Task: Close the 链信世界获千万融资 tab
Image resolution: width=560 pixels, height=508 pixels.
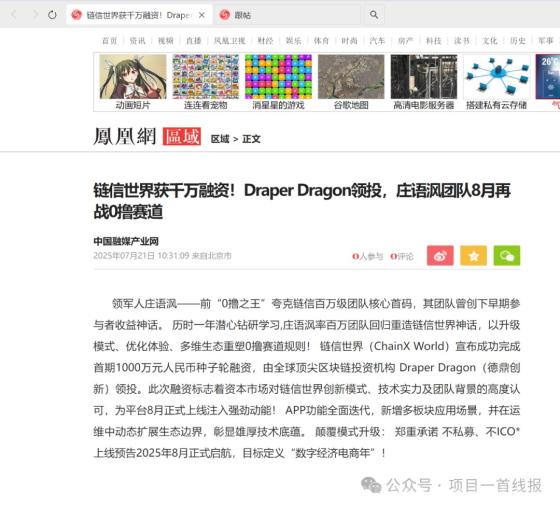Action: pyautogui.click(x=202, y=15)
